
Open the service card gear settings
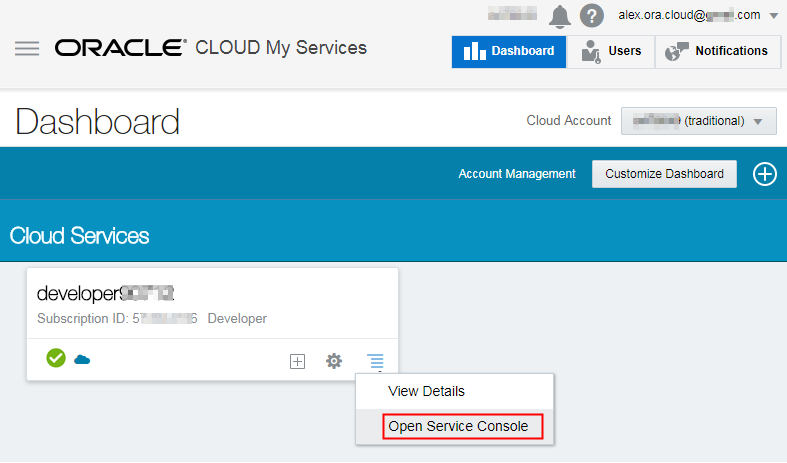coord(334,360)
